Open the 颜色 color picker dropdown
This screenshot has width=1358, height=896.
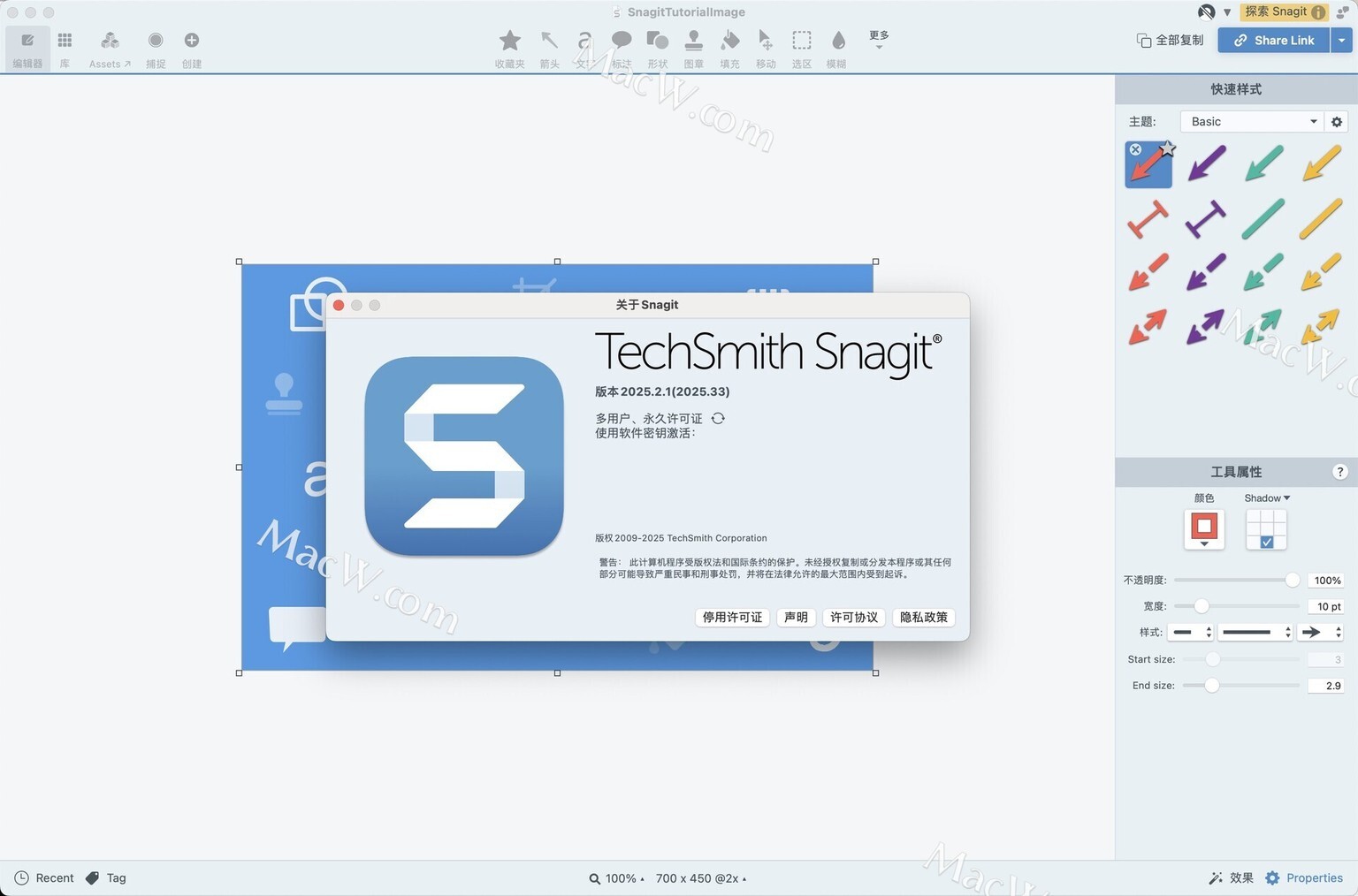[x=1204, y=529]
